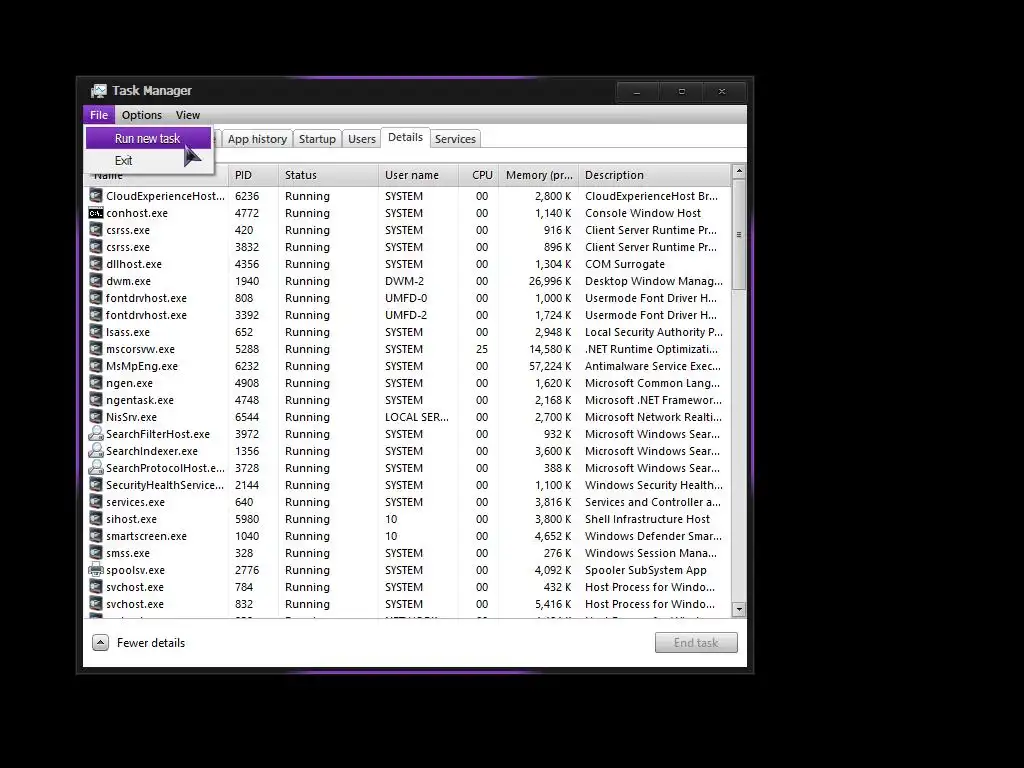The image size is (1024, 768).
Task: Click the dwm.exe process icon
Action: click(x=96, y=281)
